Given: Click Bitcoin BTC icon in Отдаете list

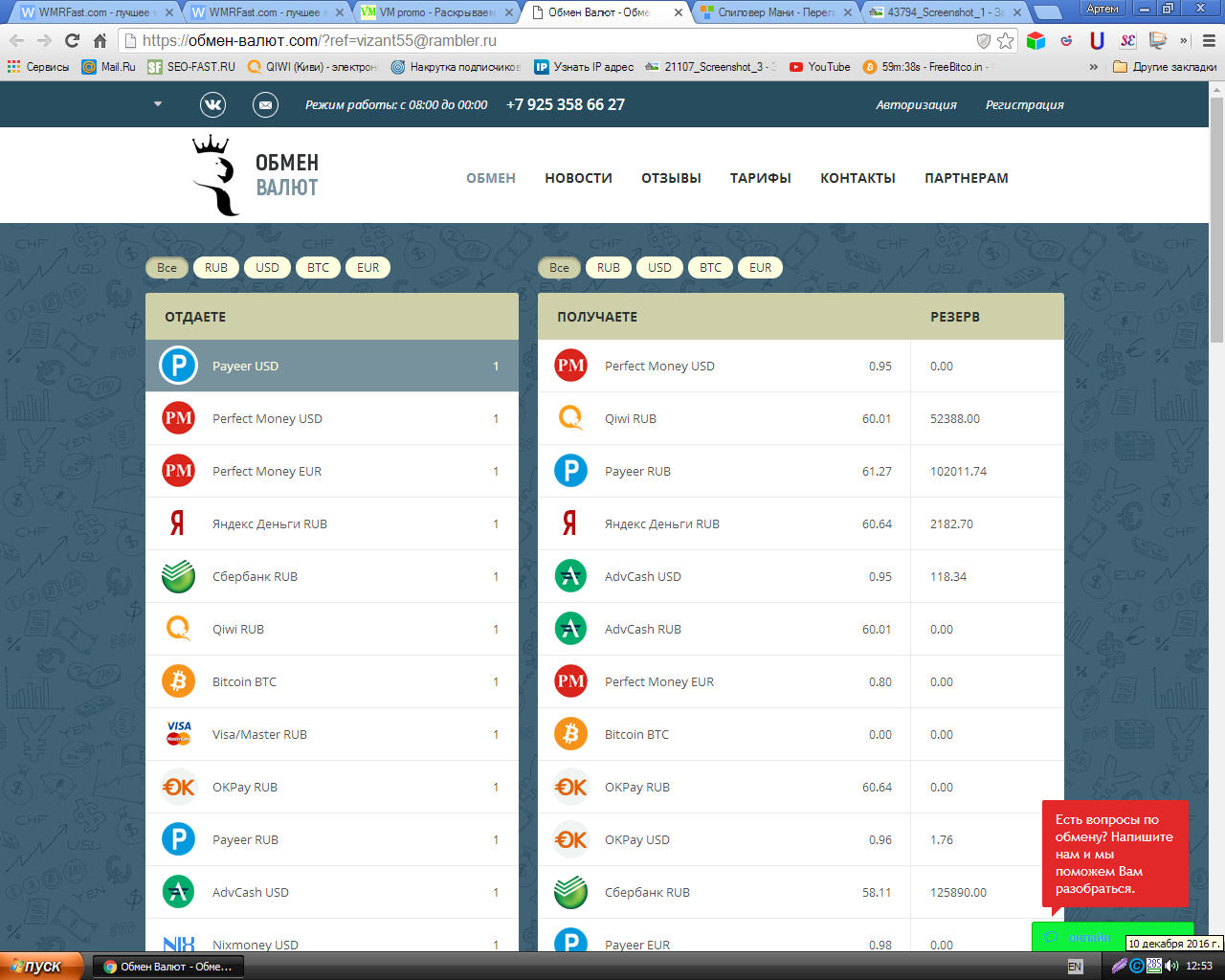Looking at the screenshot, I should (x=178, y=681).
